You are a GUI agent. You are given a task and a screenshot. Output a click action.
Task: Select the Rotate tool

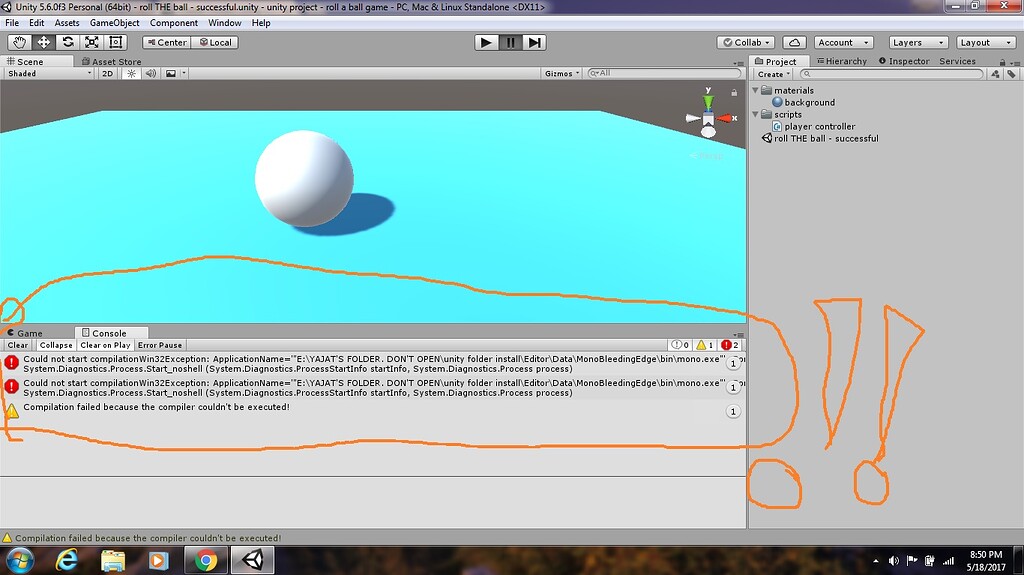click(68, 42)
